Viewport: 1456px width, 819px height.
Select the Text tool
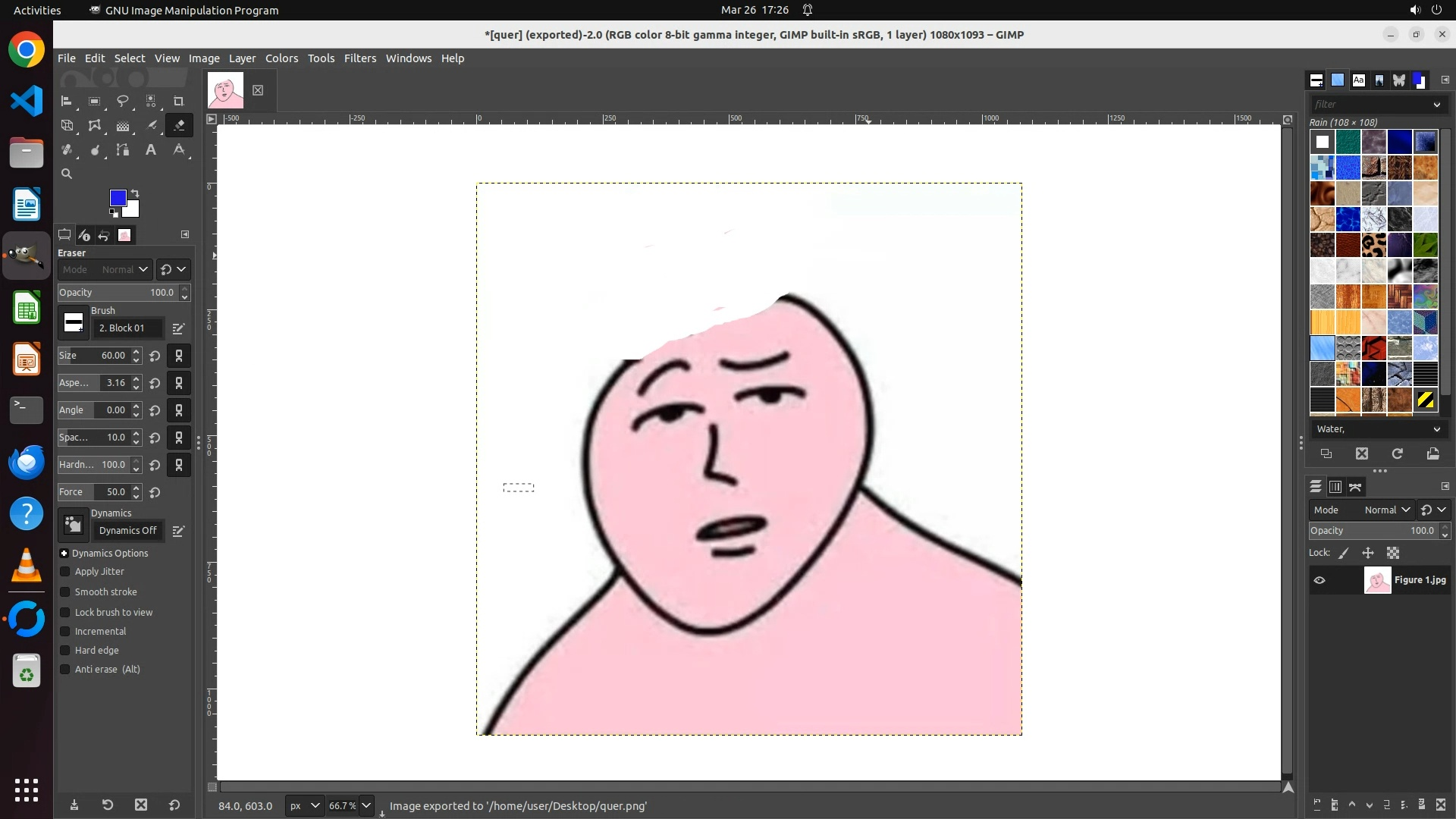(151, 150)
